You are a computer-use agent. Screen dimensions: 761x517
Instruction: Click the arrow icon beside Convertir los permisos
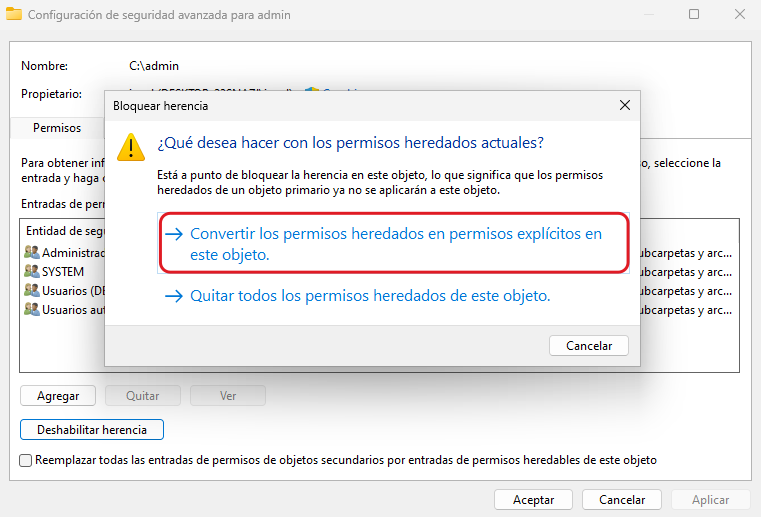[x=174, y=234]
